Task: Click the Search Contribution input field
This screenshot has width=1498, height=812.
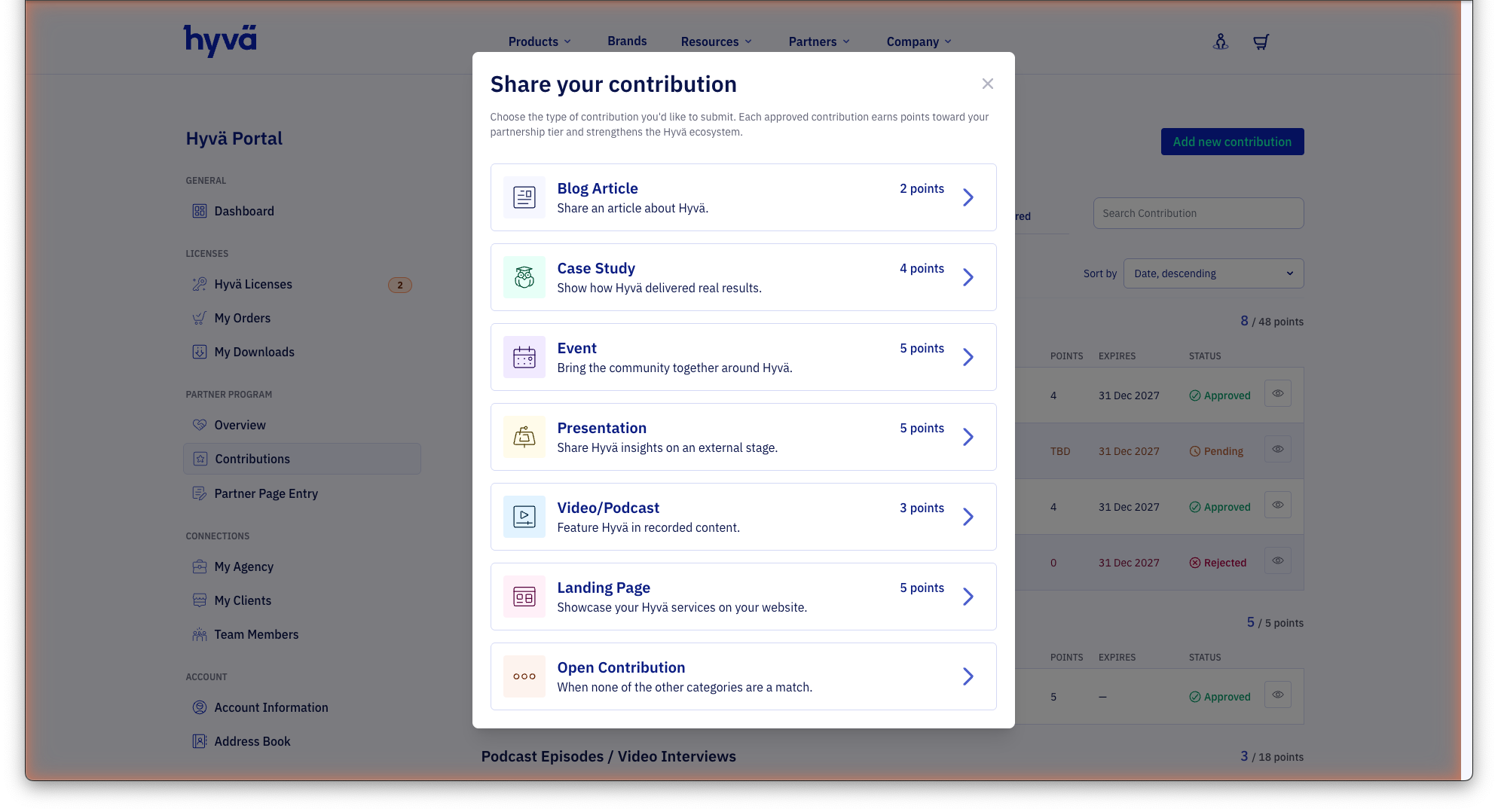Action: (x=1198, y=213)
